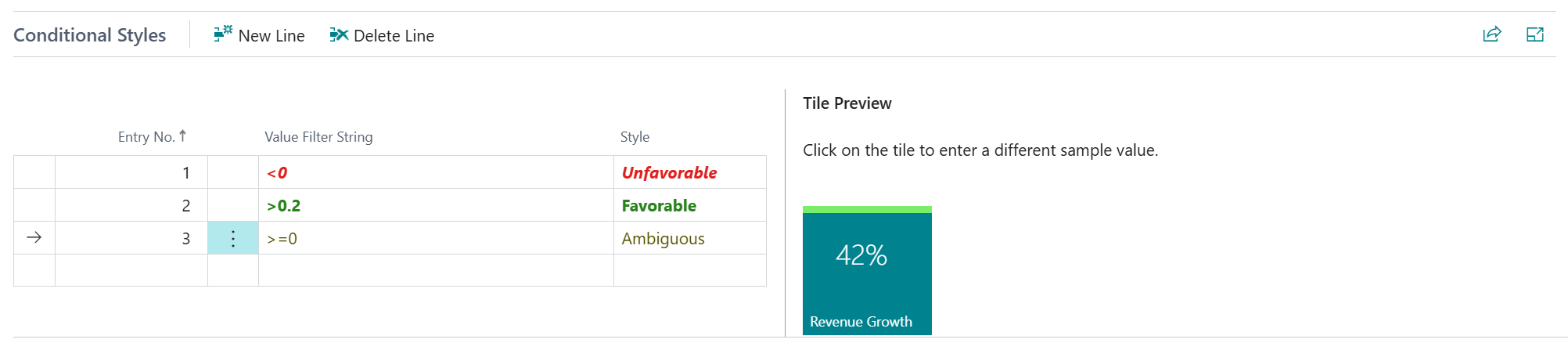Expand the Conditional Styles part with the pop-out icon

(1535, 34)
